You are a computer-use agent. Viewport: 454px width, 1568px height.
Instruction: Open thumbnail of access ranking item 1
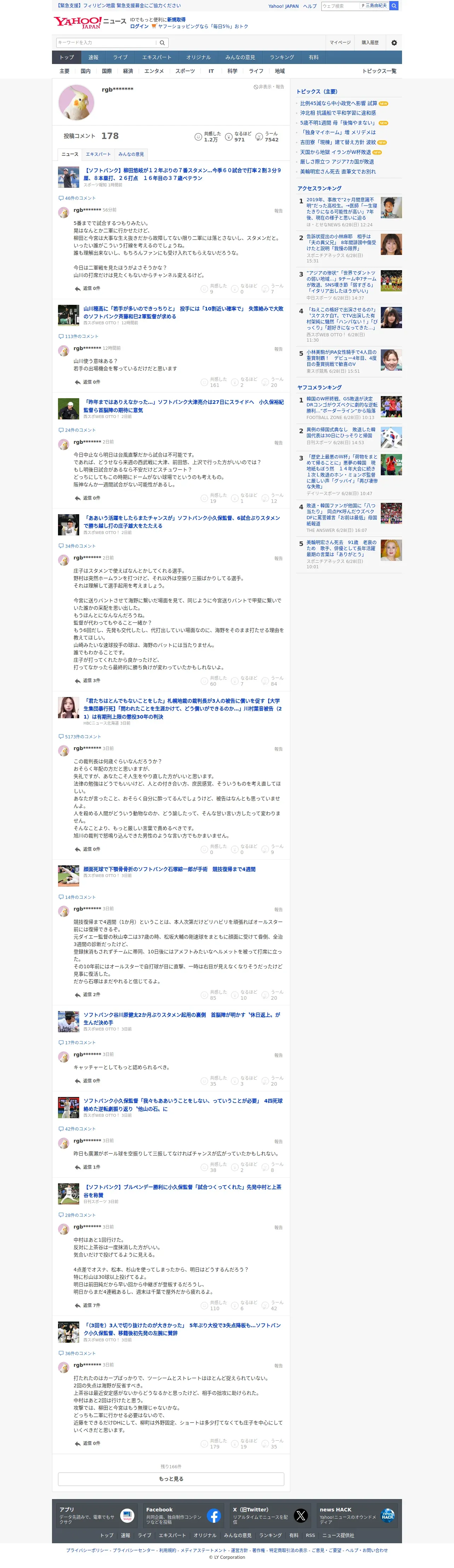coord(391,208)
